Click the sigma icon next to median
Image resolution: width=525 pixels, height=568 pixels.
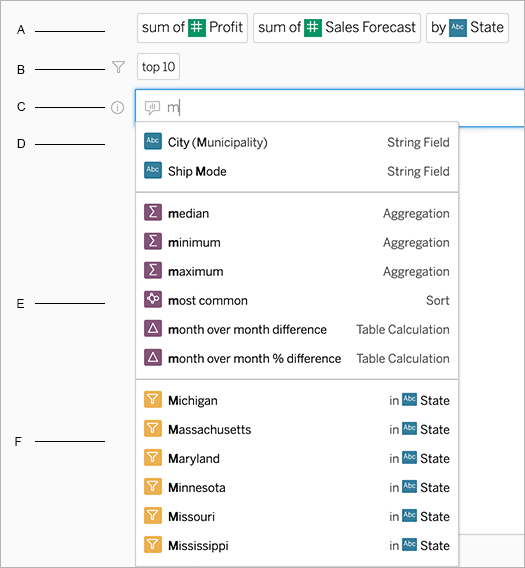click(153, 213)
